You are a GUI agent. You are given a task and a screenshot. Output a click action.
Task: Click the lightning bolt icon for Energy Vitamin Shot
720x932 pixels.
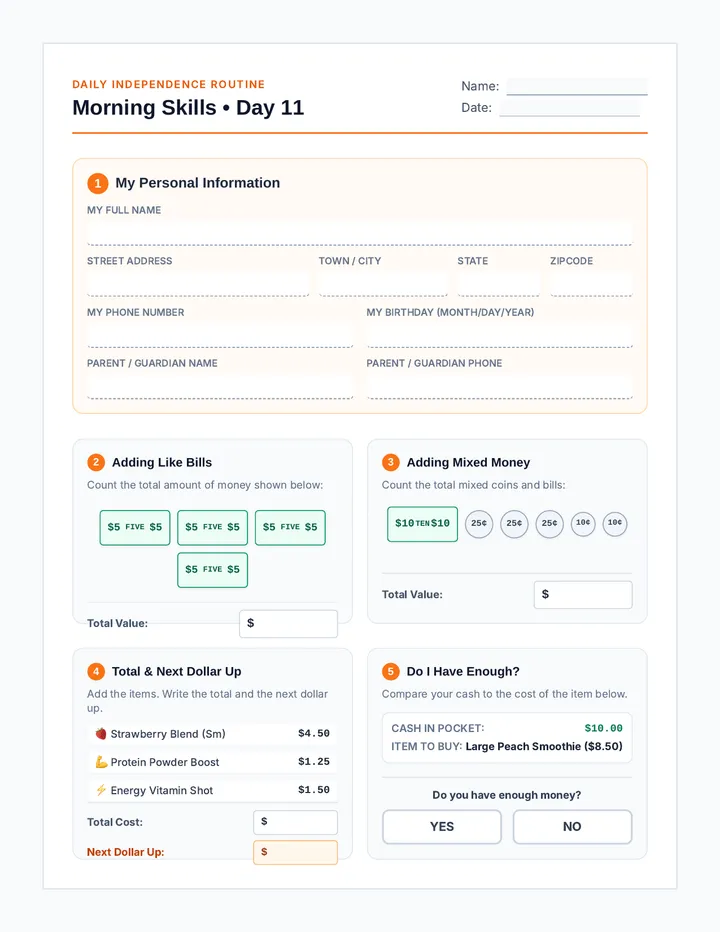tap(101, 790)
